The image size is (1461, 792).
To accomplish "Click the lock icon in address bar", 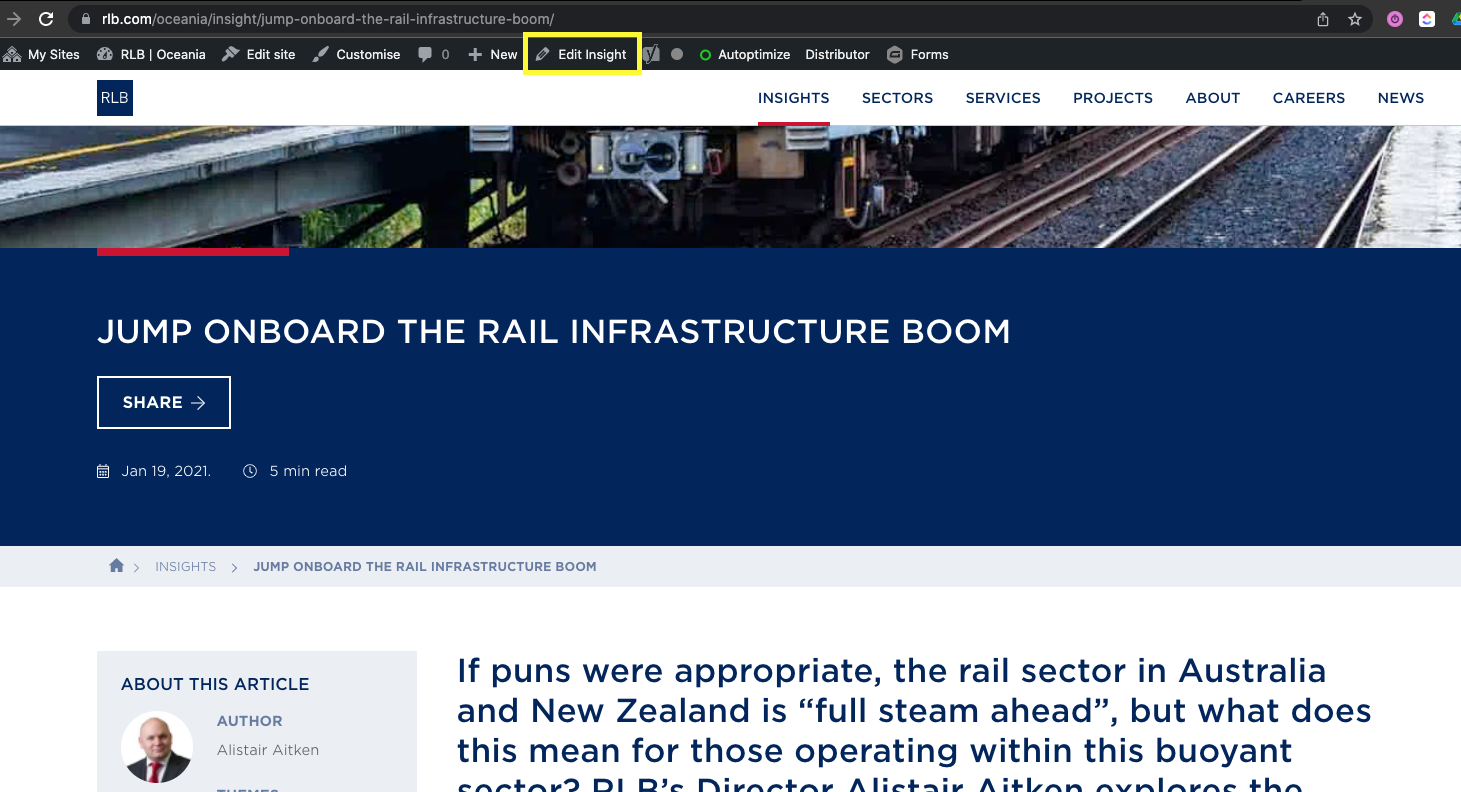I will (85, 19).
